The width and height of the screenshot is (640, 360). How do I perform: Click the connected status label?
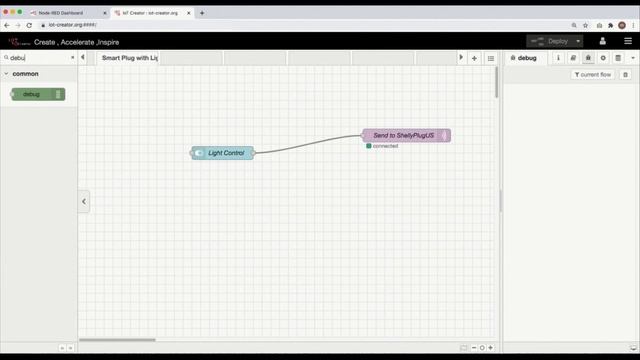coord(385,146)
